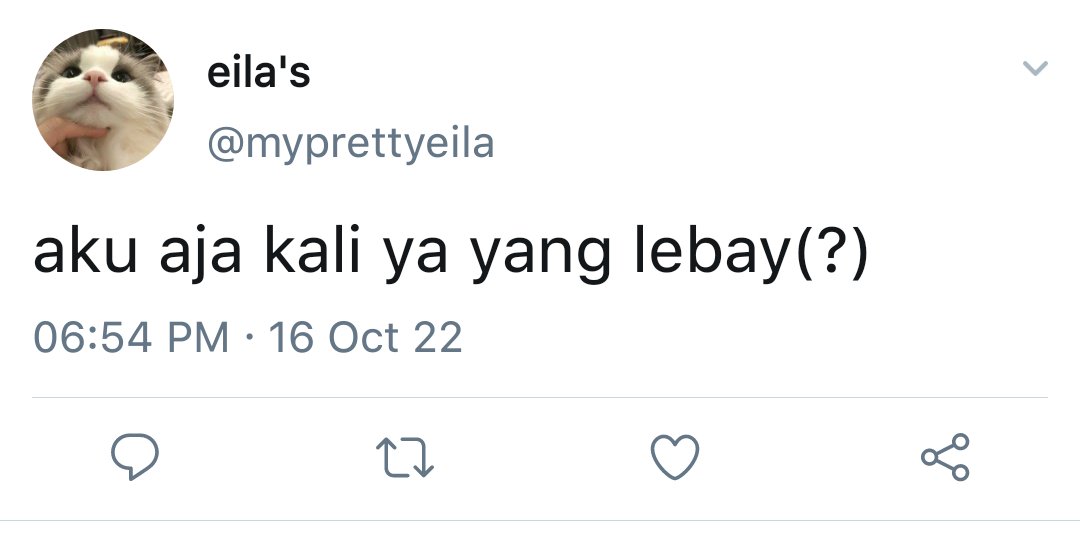Start a reply to @myprettyeila
1080x537 pixels.
135,456
